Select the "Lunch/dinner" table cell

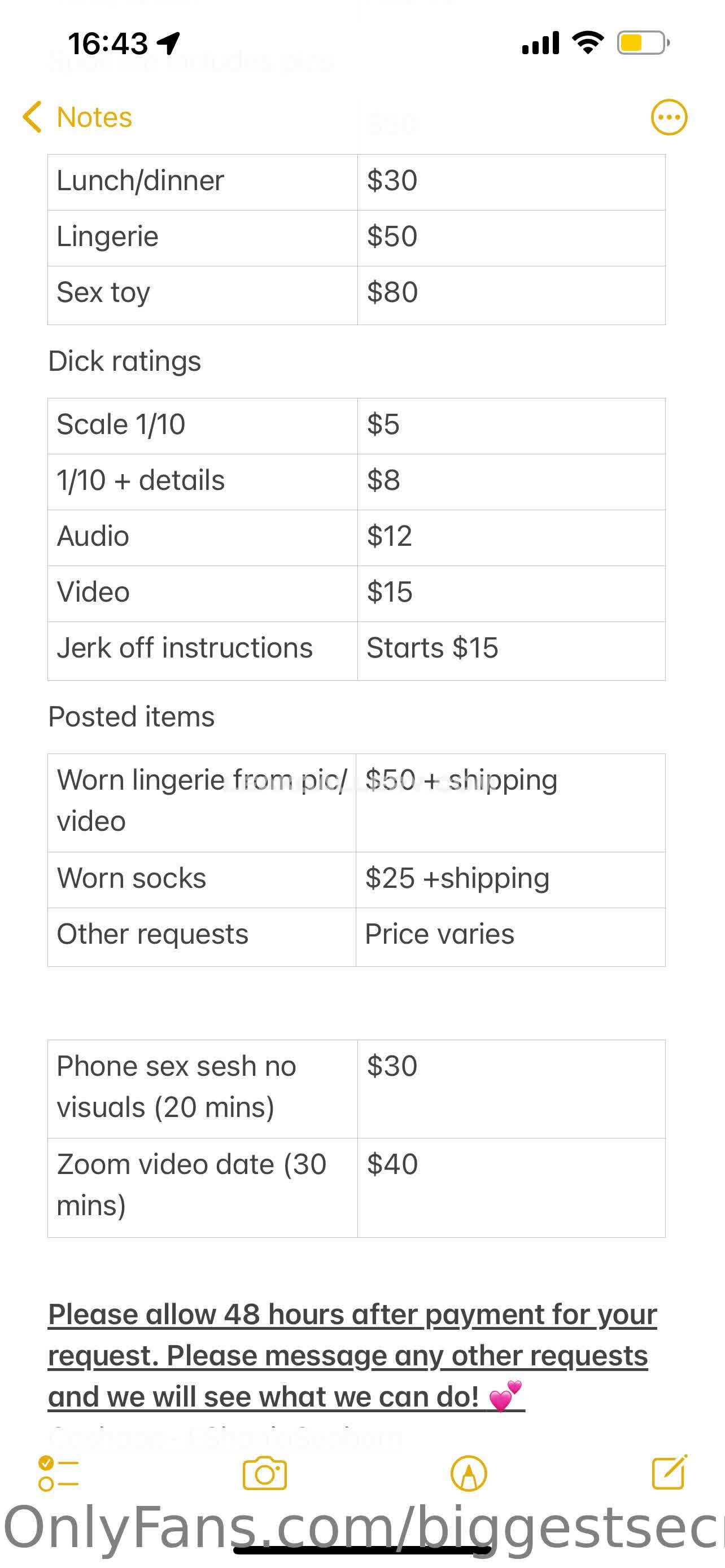(202, 181)
